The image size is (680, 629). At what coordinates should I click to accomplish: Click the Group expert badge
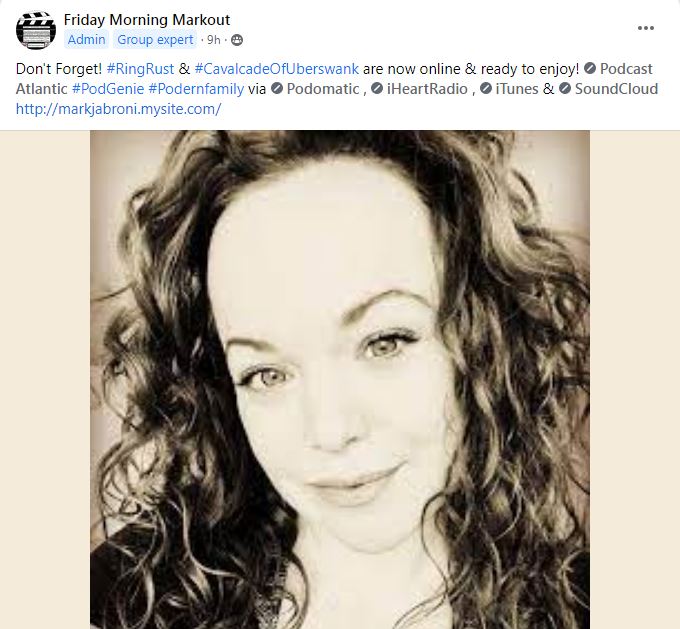pos(155,40)
